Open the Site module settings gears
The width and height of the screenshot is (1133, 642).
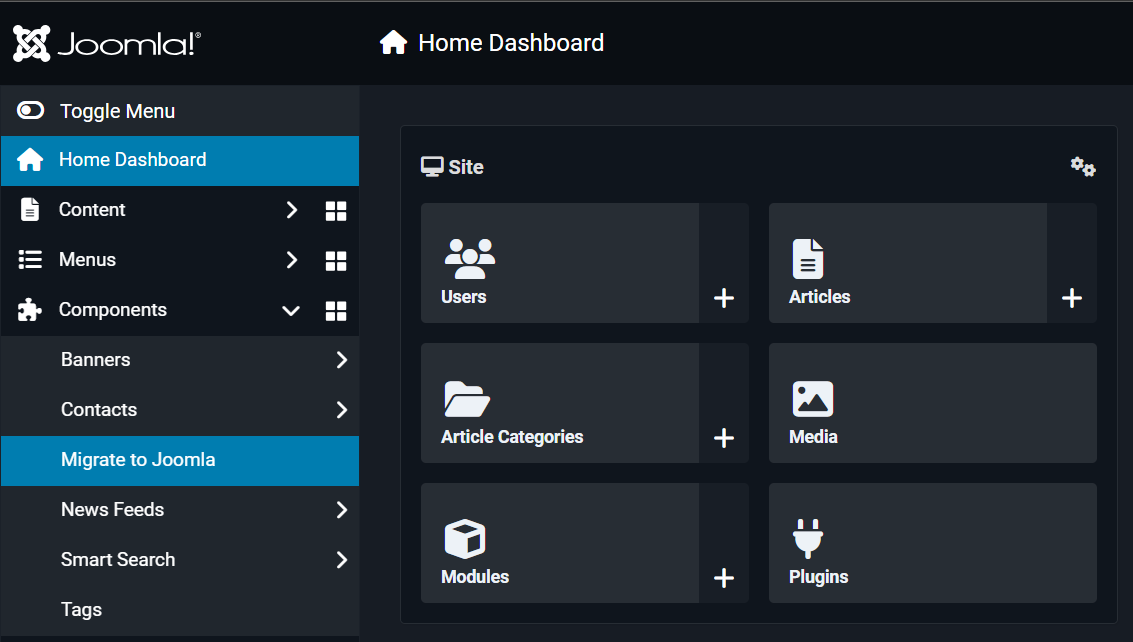(x=1083, y=167)
